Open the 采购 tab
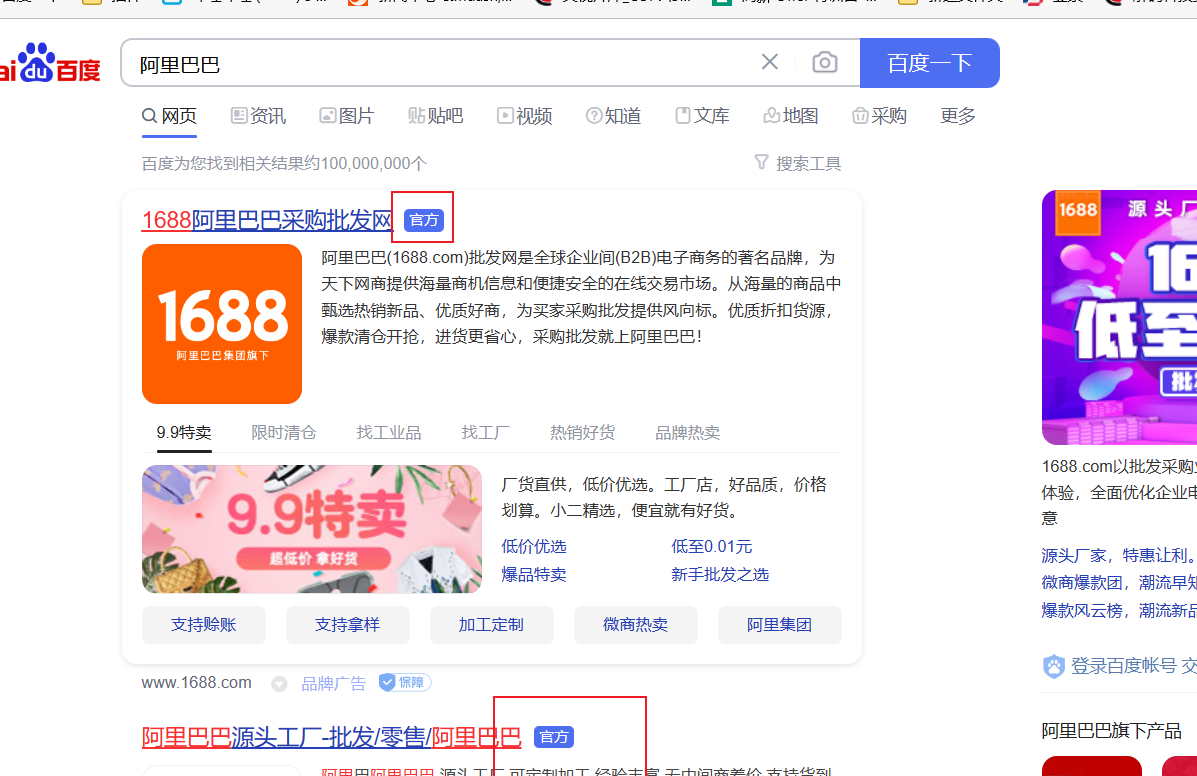Viewport: 1197px width, 776px height. coord(879,116)
